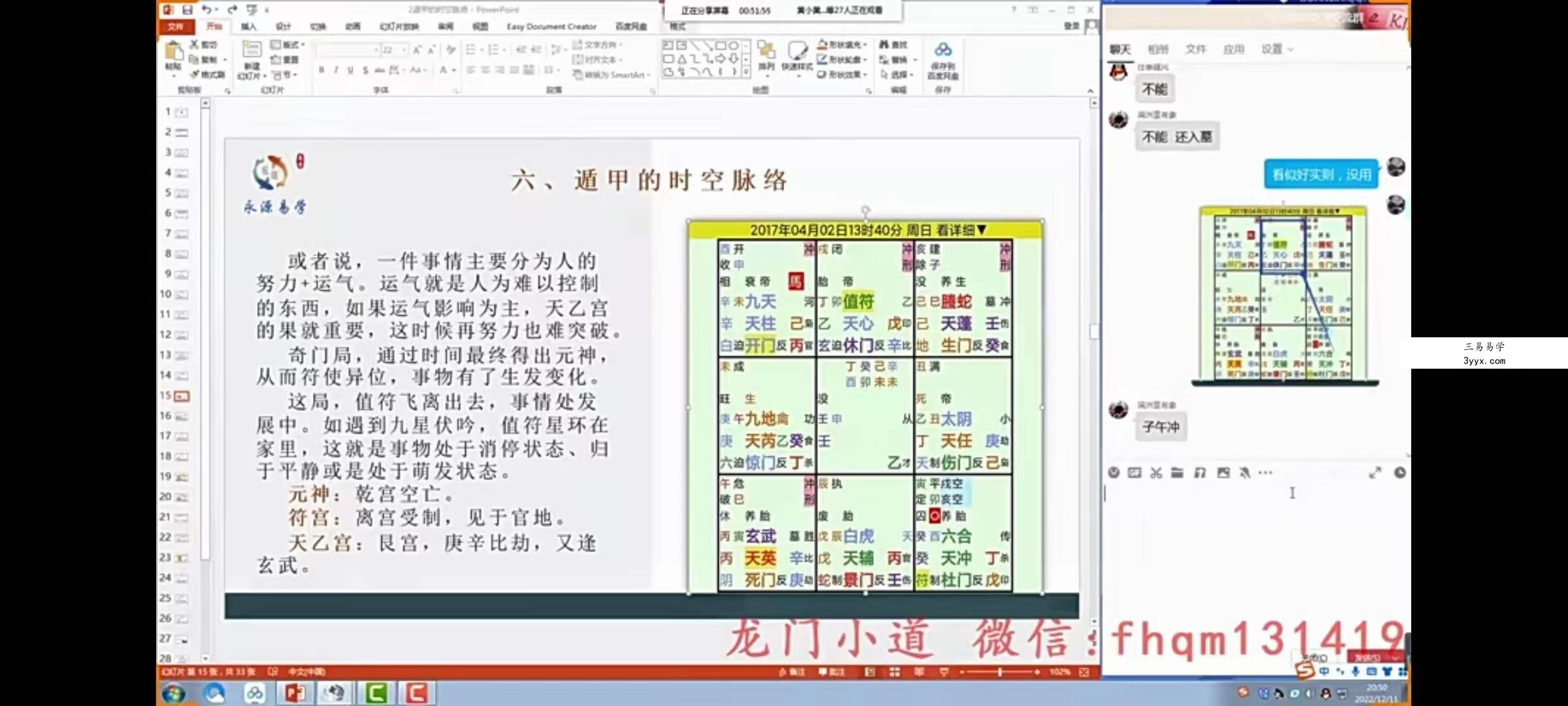This screenshot has width=1568, height=706.
Task: Toggle Underline formatting
Action: point(351,70)
